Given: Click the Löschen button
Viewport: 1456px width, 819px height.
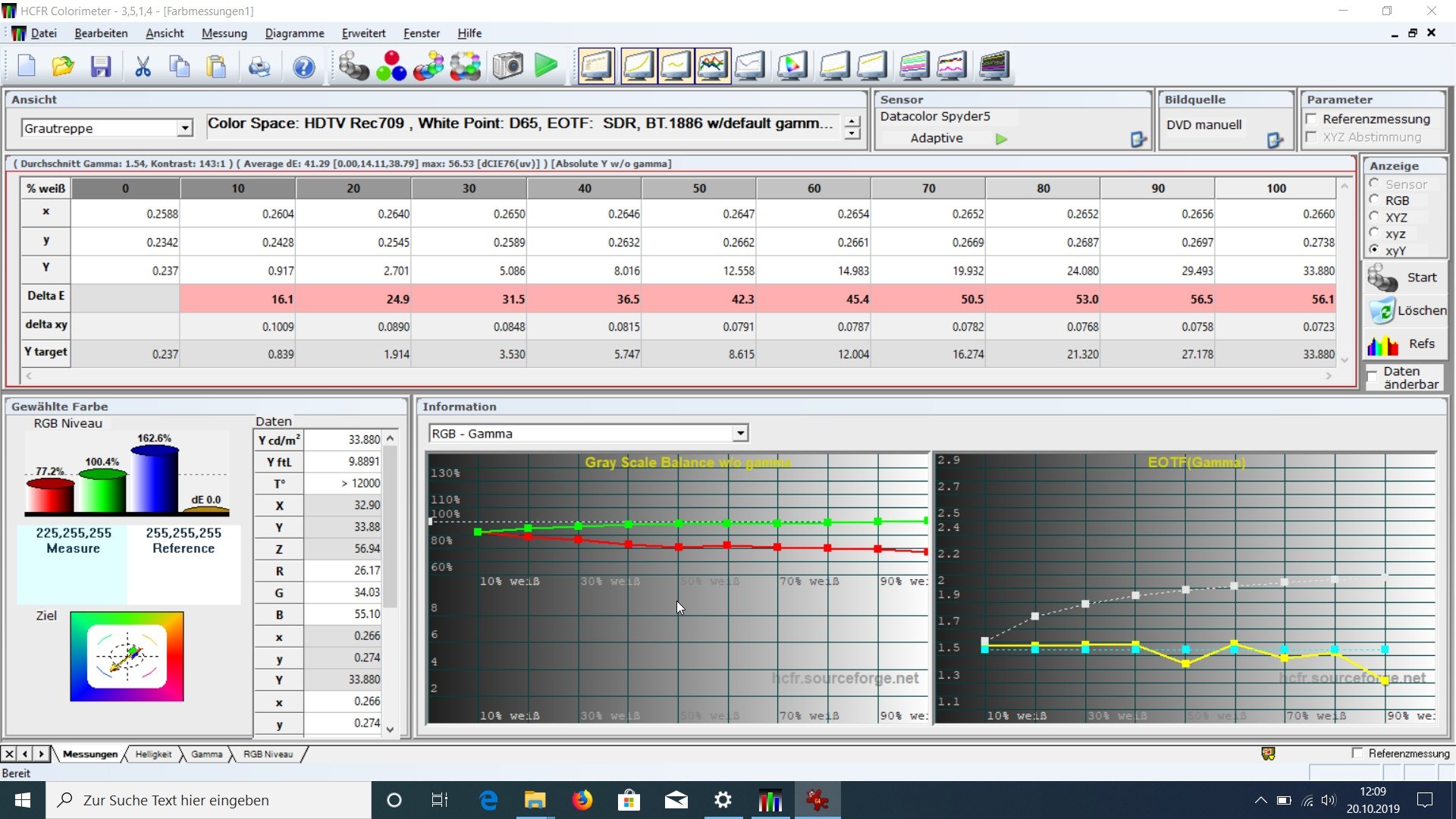Looking at the screenshot, I should (1405, 311).
